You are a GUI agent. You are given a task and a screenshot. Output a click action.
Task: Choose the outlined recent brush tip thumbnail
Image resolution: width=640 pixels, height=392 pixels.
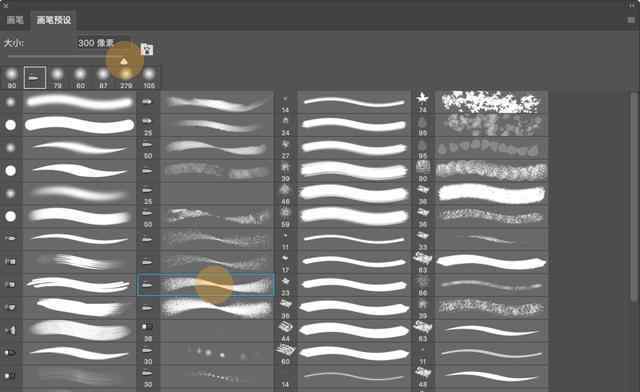click(x=35, y=78)
